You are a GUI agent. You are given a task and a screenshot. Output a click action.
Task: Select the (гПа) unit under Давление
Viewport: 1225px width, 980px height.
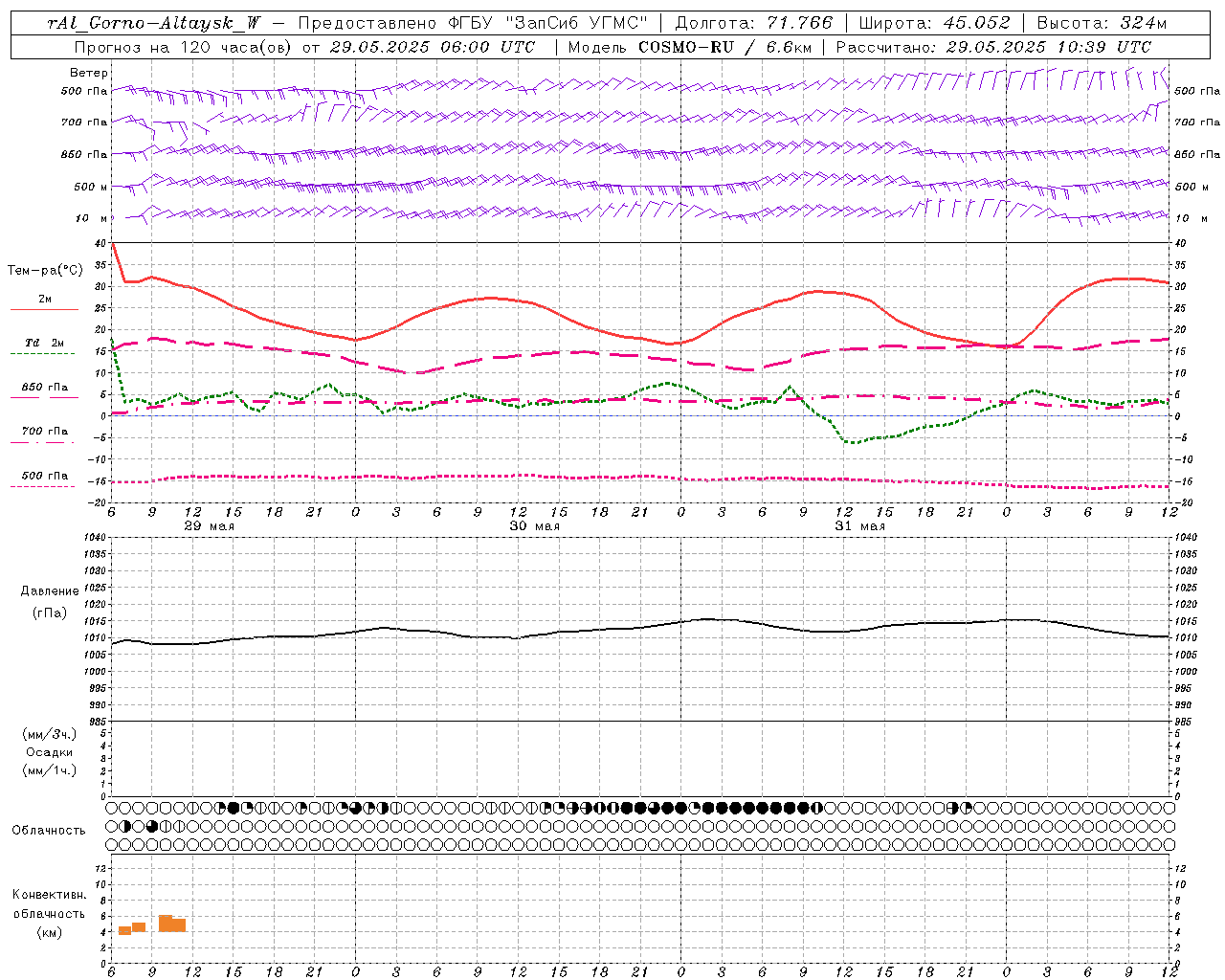49,612
